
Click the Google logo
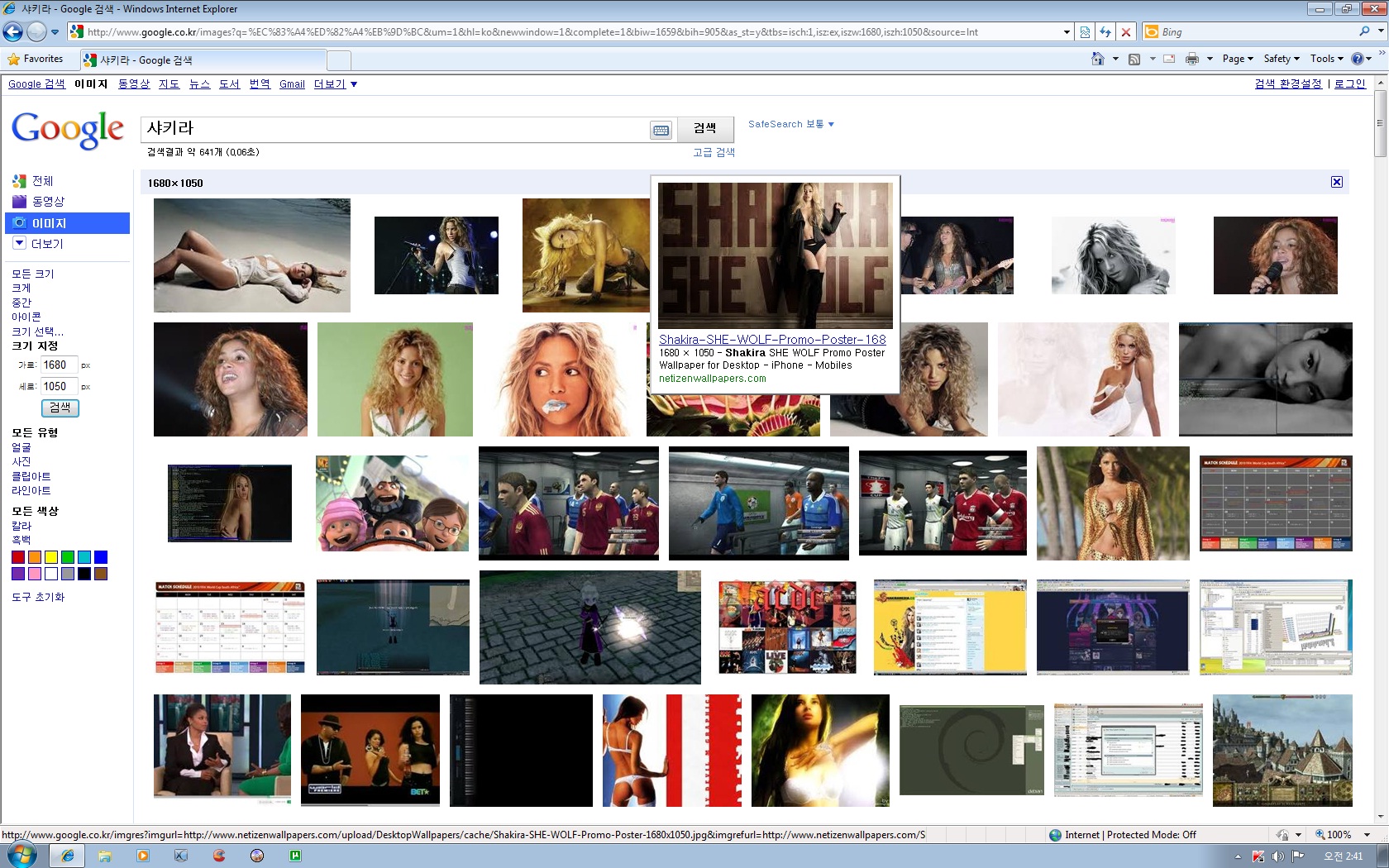point(68,130)
